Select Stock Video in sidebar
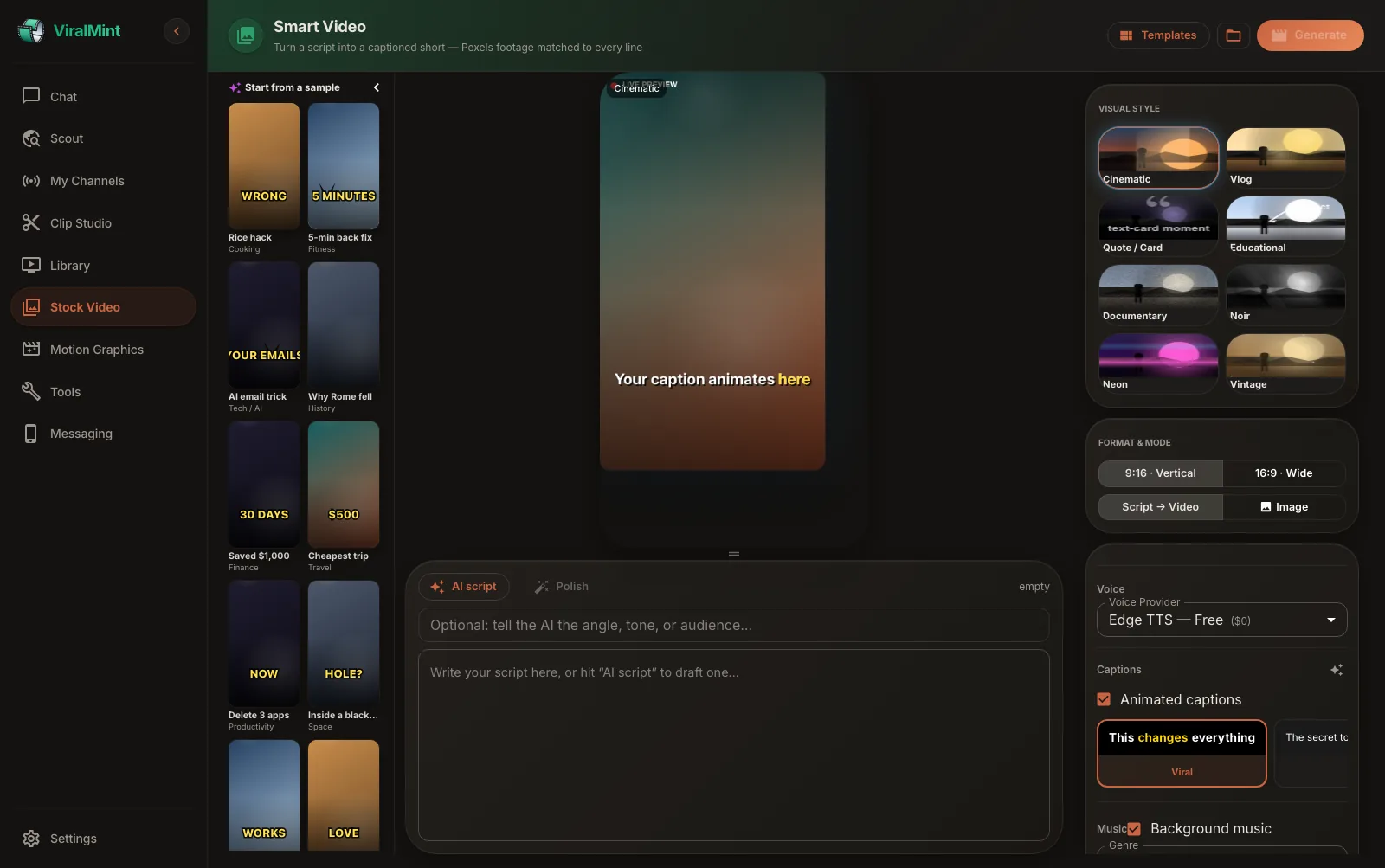This screenshot has height=868, width=1385. (103, 307)
